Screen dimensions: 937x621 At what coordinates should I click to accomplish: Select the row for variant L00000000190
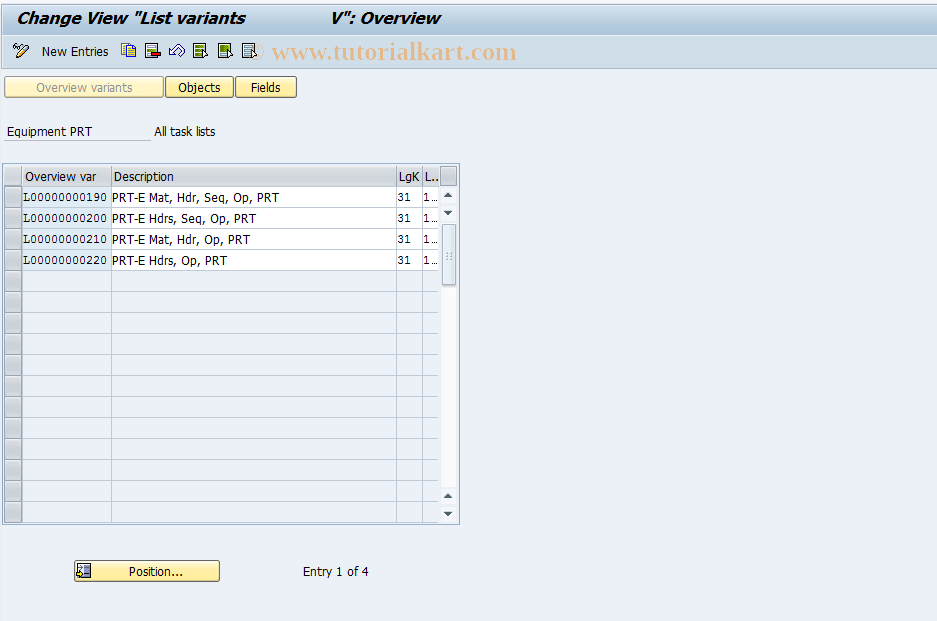pos(12,197)
